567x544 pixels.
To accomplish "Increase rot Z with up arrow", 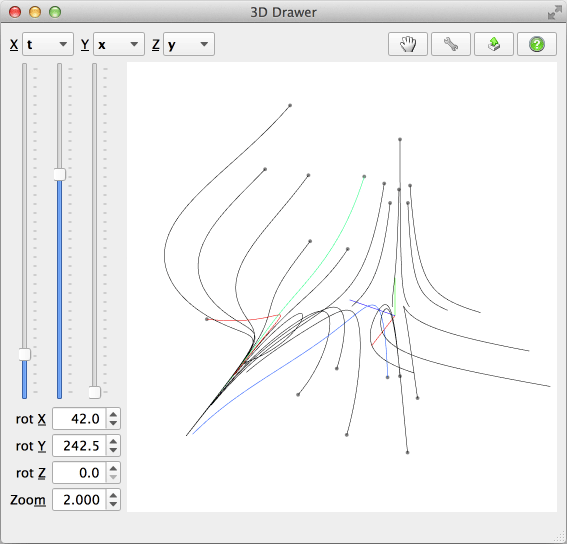I will coord(113,468).
